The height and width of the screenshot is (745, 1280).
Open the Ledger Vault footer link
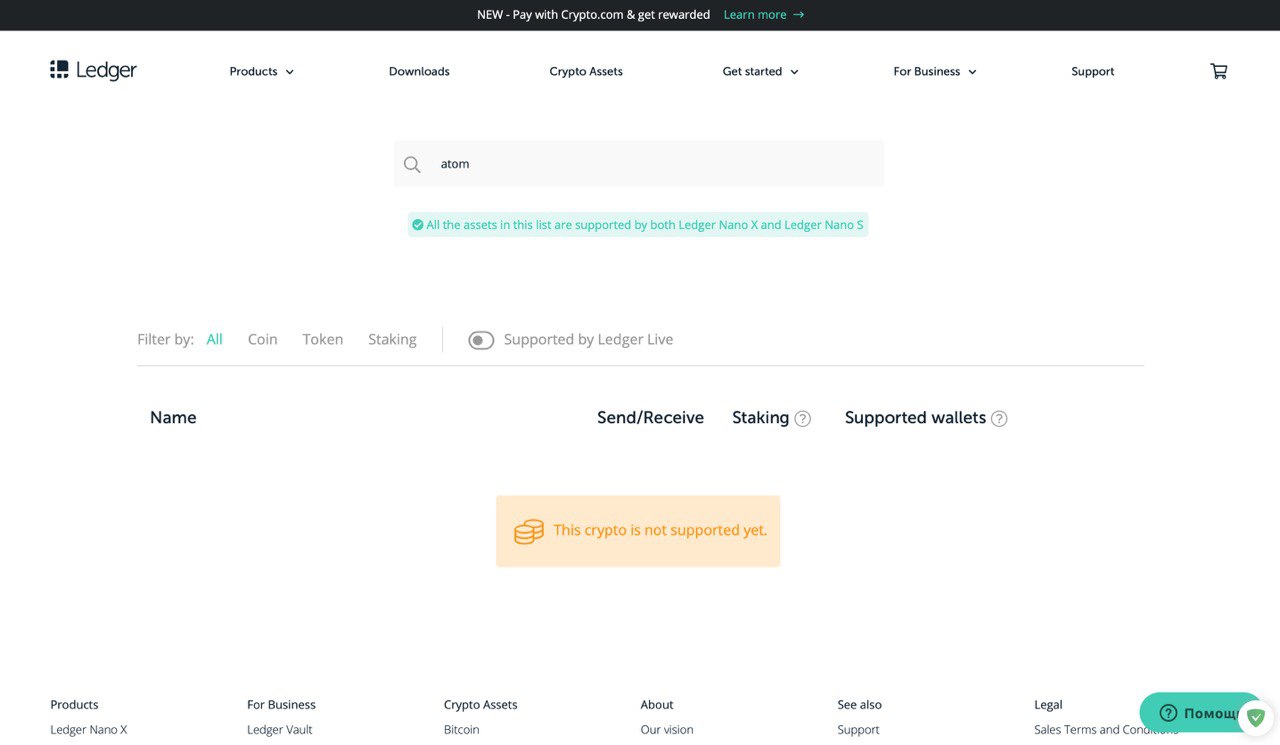[279, 730]
